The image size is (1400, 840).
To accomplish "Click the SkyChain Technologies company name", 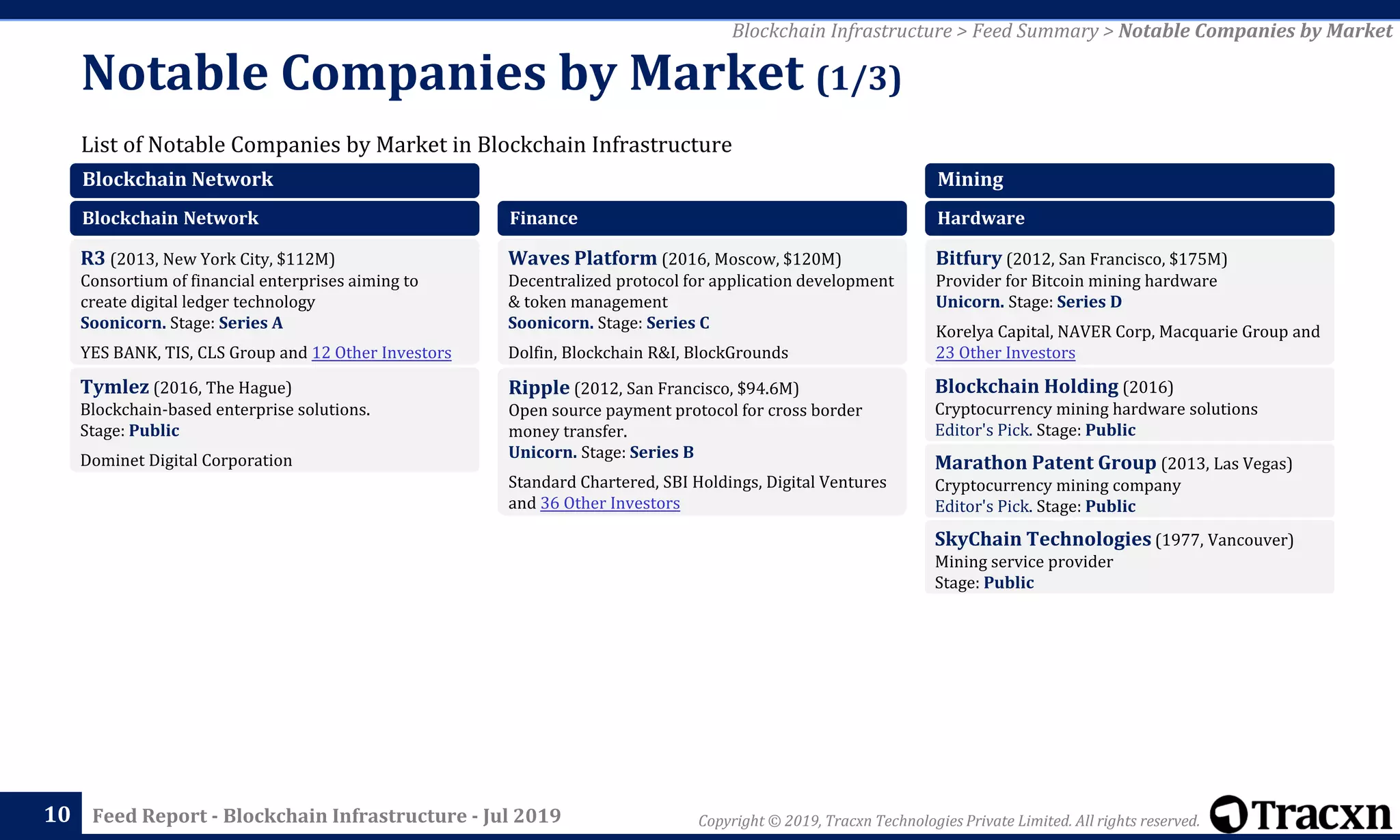I will pos(1043,539).
